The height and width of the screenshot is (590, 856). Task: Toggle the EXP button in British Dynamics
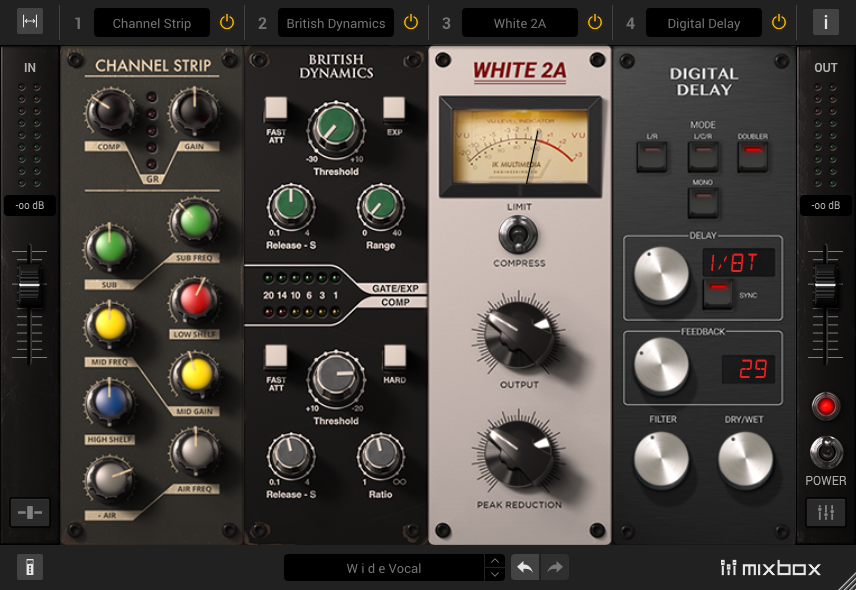[394, 108]
